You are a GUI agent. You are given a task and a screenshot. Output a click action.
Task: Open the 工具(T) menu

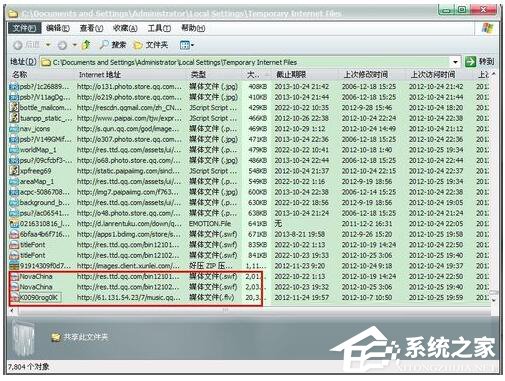tap(159, 28)
